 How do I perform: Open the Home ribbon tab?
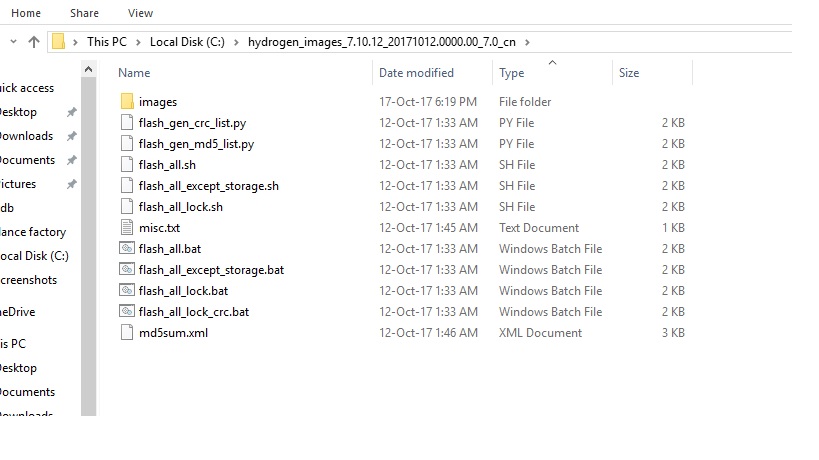[26, 13]
